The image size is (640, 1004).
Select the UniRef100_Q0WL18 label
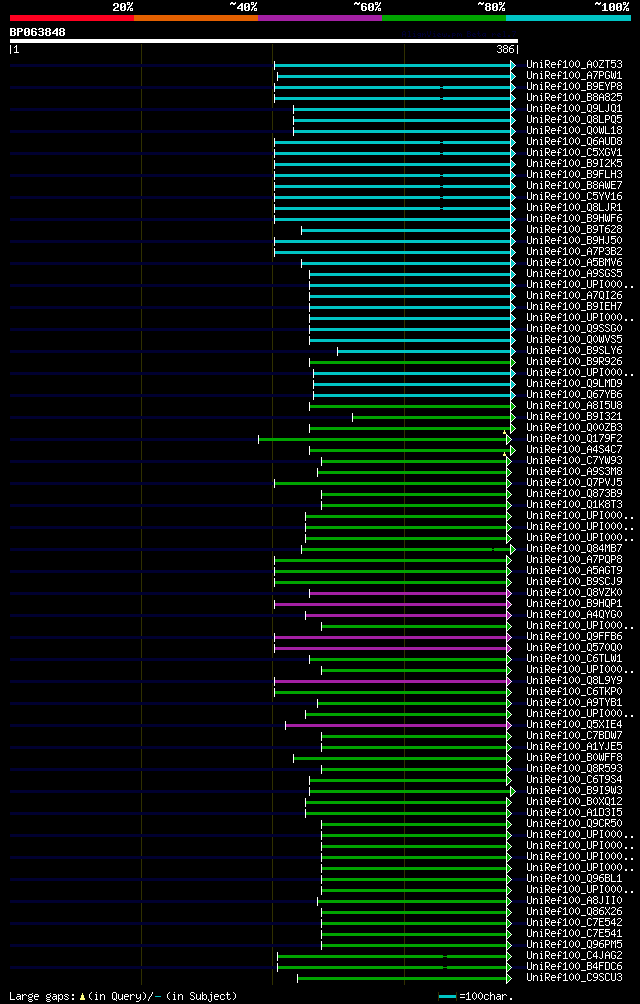574,131
